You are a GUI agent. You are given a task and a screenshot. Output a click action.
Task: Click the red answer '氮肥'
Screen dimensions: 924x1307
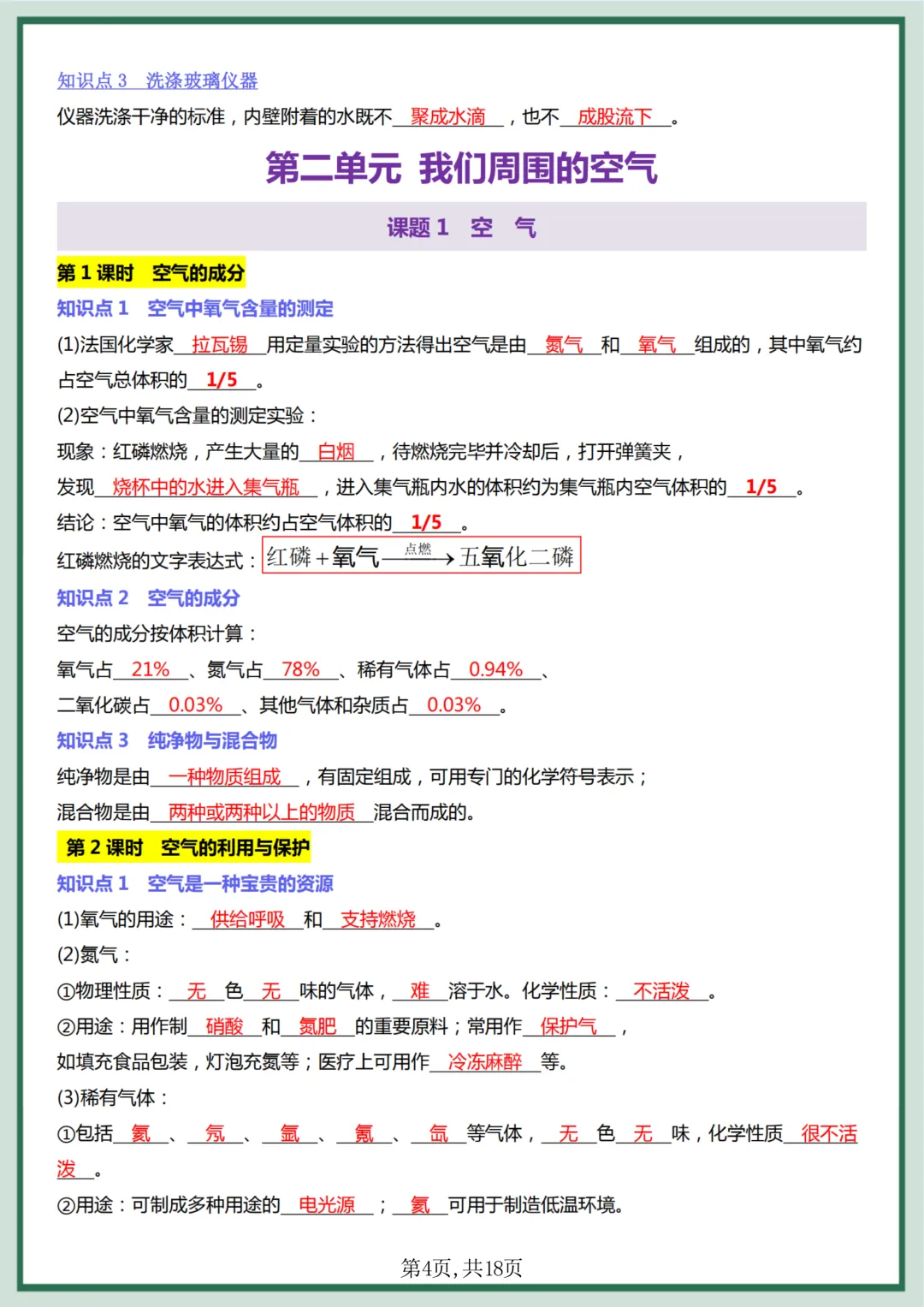[317, 1026]
